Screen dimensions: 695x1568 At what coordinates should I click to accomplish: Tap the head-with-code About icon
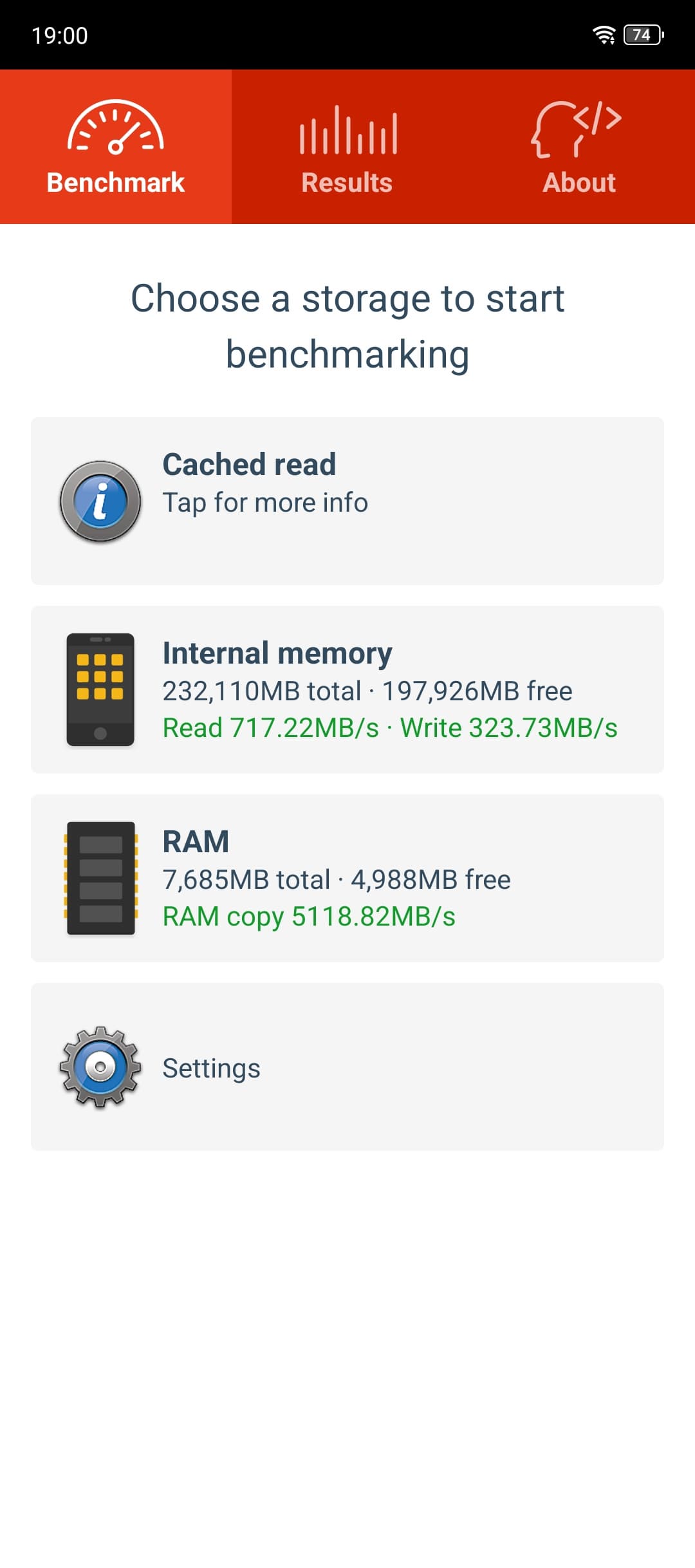pos(577,129)
